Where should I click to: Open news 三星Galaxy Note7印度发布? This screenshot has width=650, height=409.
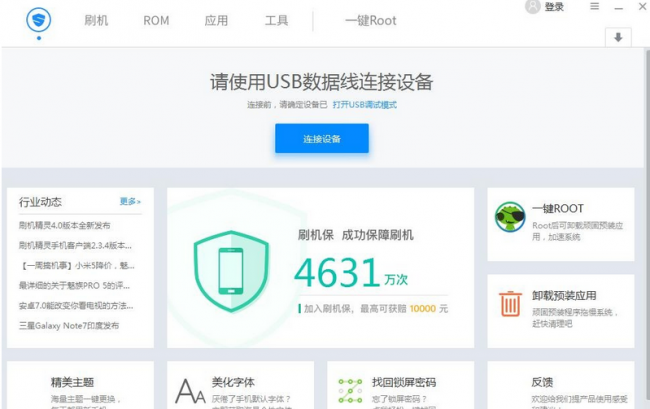[x=69, y=326]
